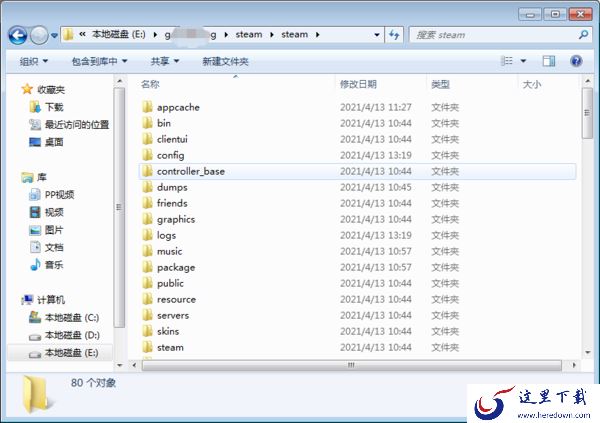Click the file list vertical scrollbar down arrow

[x=588, y=353]
